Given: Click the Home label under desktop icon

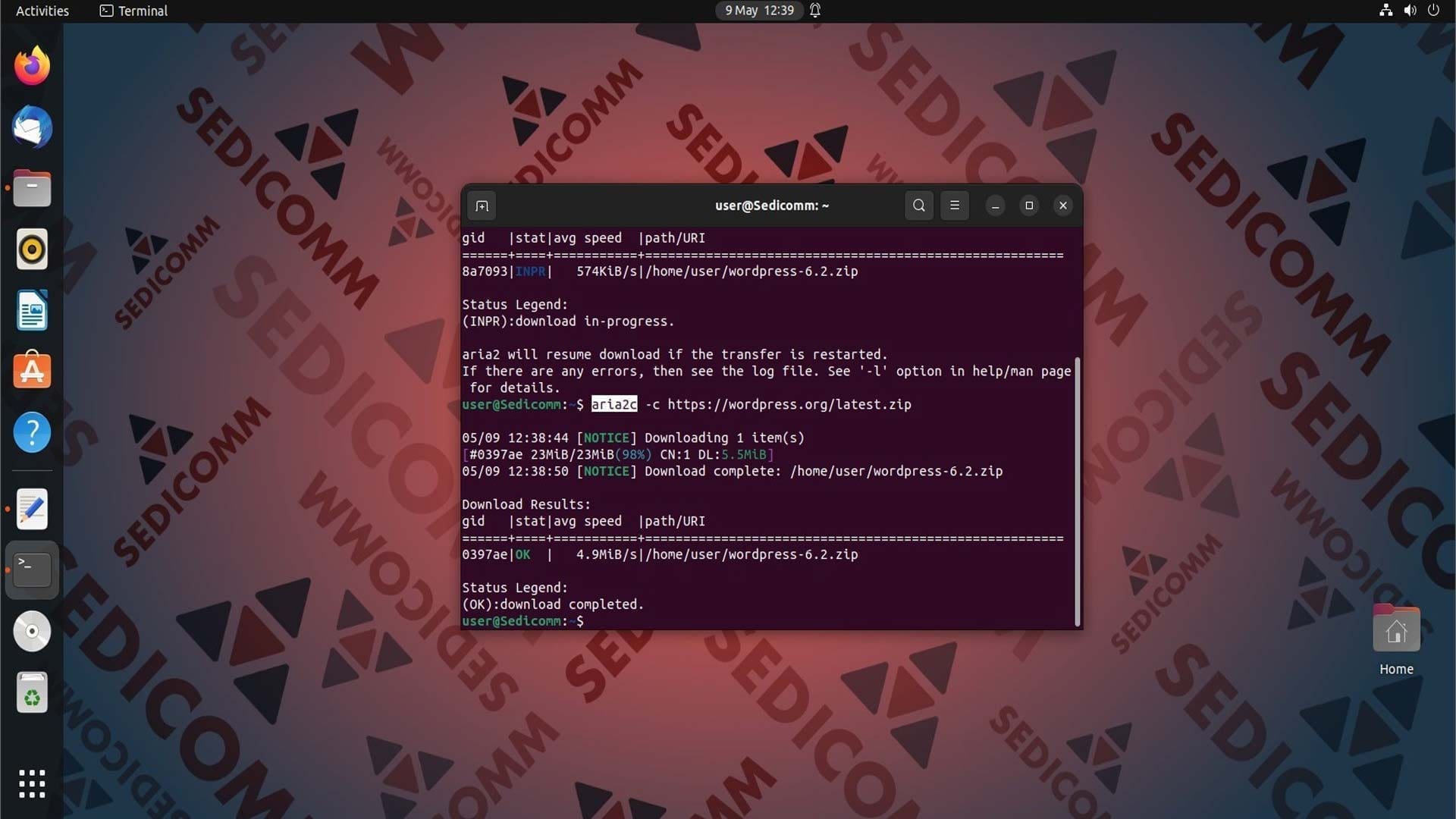Looking at the screenshot, I should coord(1396,669).
